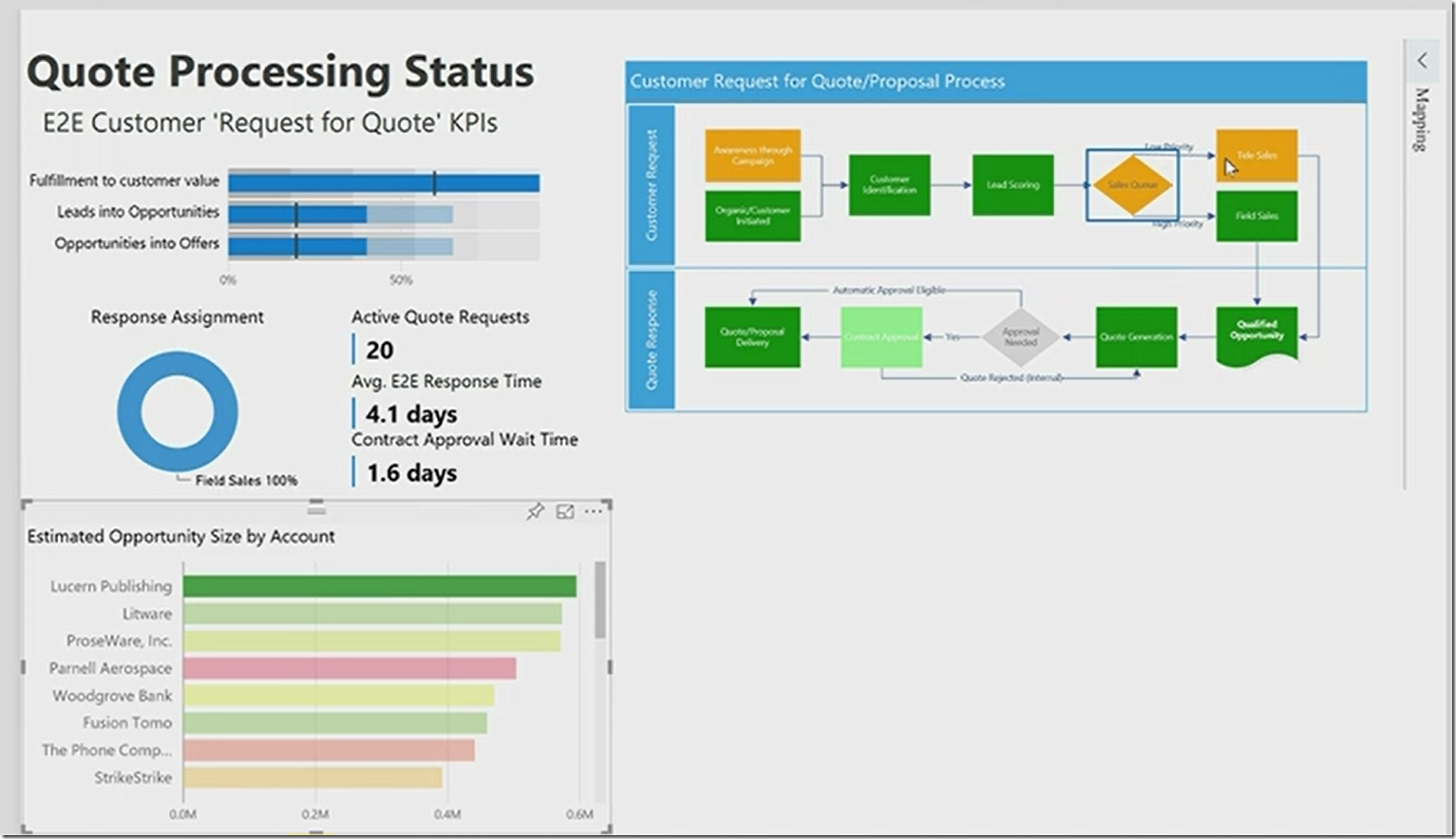This screenshot has height=839, width=1456.
Task: Click the opportunity chart vertical scrollbar thumb
Action: (599, 600)
